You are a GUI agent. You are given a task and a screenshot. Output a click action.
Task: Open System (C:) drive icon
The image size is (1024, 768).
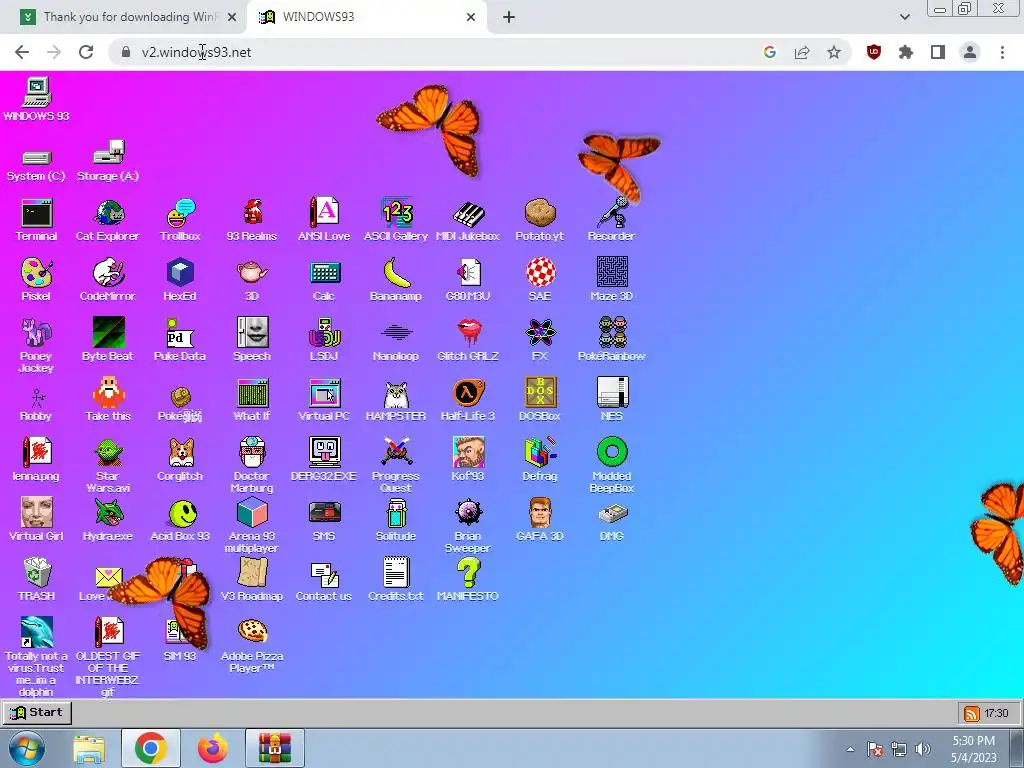[x=37, y=165]
